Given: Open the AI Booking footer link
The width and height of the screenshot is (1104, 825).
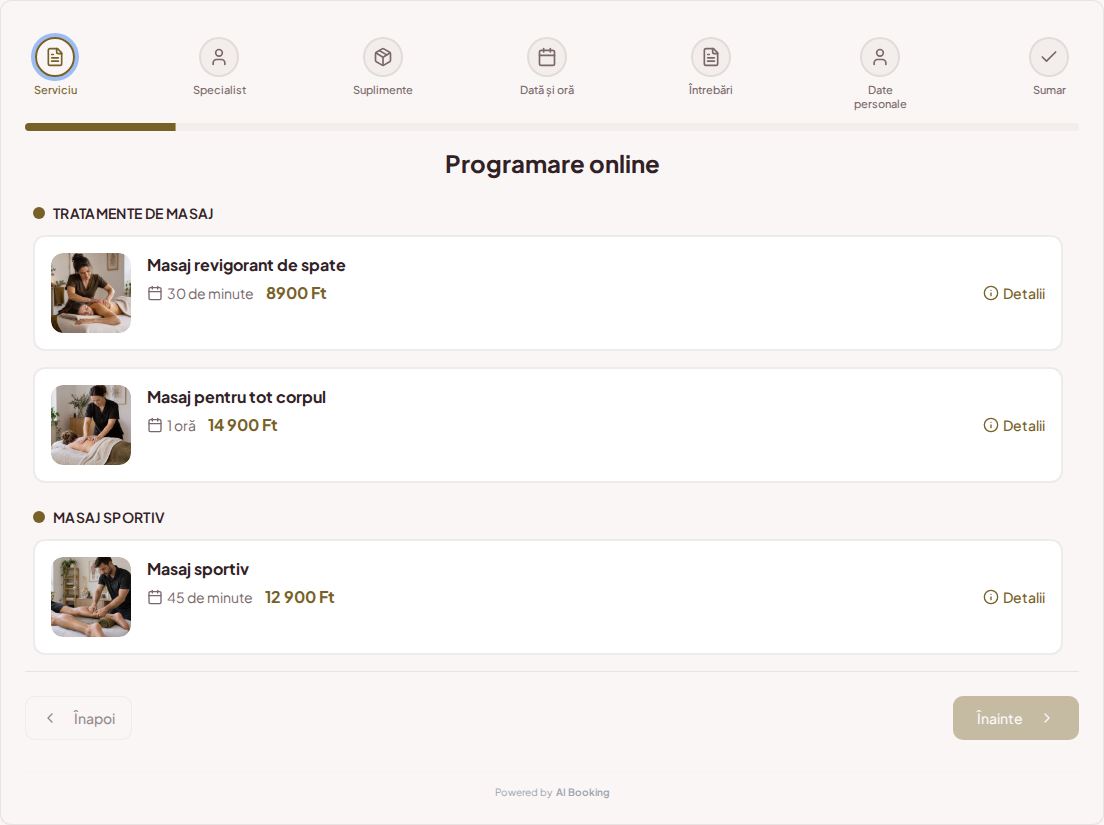Looking at the screenshot, I should pos(583,793).
